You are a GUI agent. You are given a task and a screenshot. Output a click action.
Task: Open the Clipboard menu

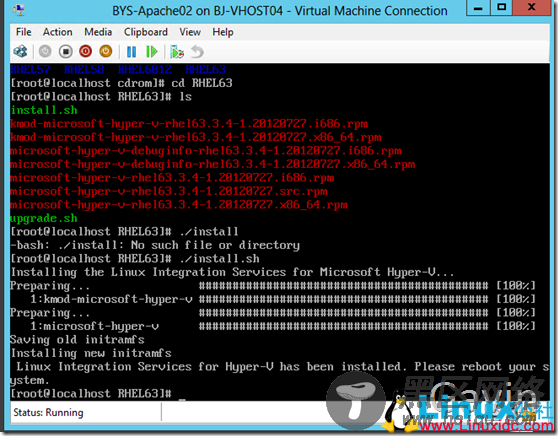pos(146,32)
